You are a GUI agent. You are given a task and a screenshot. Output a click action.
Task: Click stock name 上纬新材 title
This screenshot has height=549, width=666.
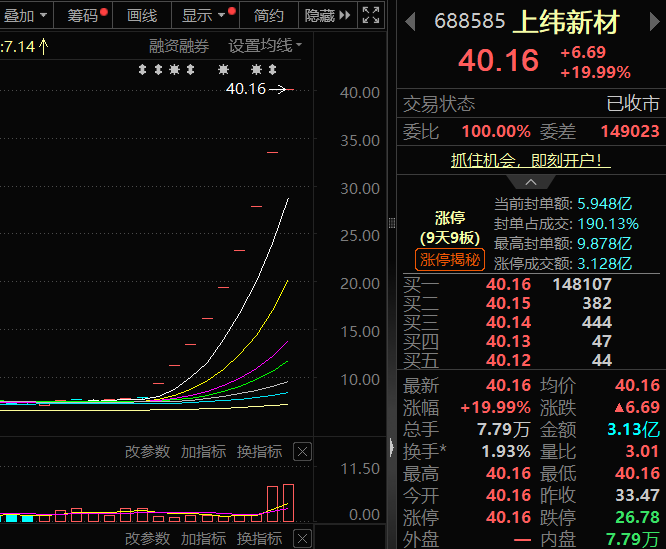tap(566, 22)
